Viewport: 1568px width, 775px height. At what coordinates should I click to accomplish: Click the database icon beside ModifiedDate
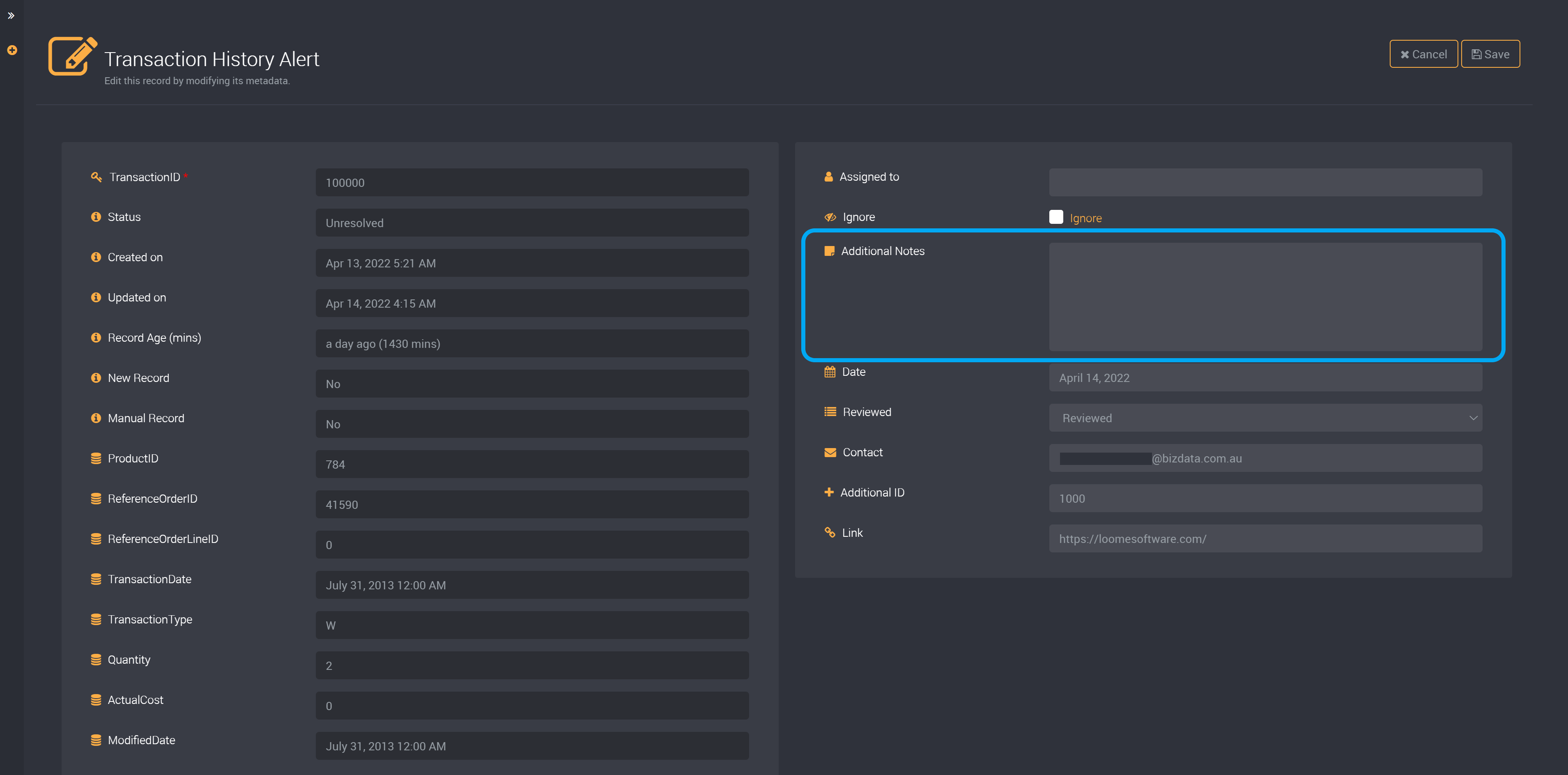96,740
